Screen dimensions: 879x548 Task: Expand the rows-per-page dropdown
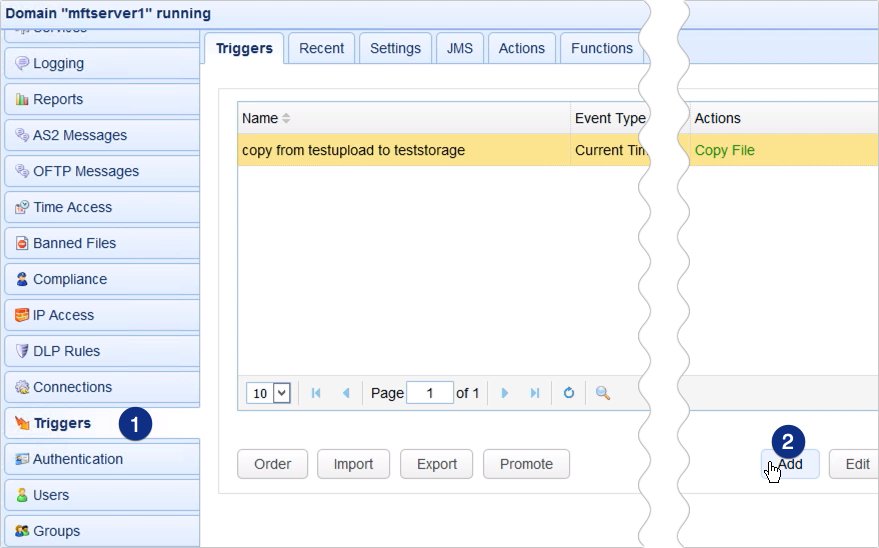pyautogui.click(x=281, y=393)
